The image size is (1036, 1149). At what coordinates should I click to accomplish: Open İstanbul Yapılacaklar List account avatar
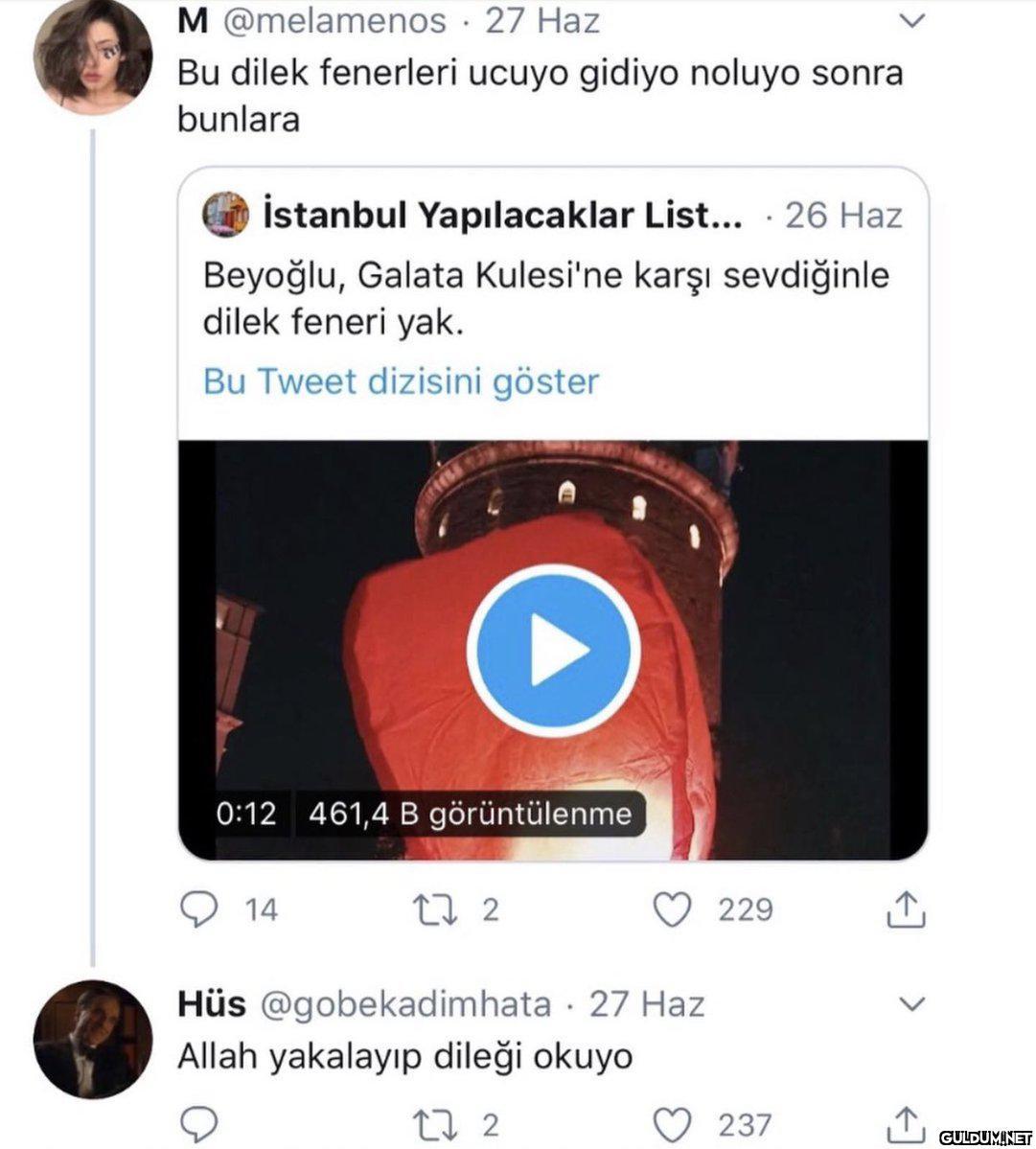(x=226, y=215)
